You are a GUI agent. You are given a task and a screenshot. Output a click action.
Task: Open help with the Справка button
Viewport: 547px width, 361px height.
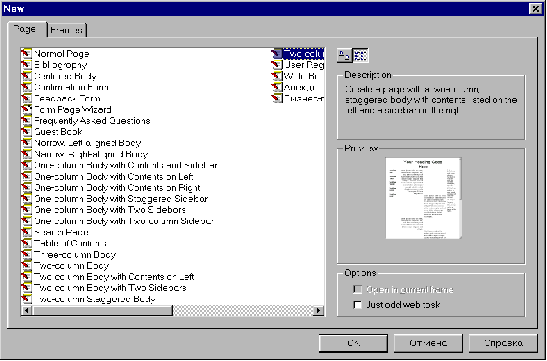[x=503, y=343]
